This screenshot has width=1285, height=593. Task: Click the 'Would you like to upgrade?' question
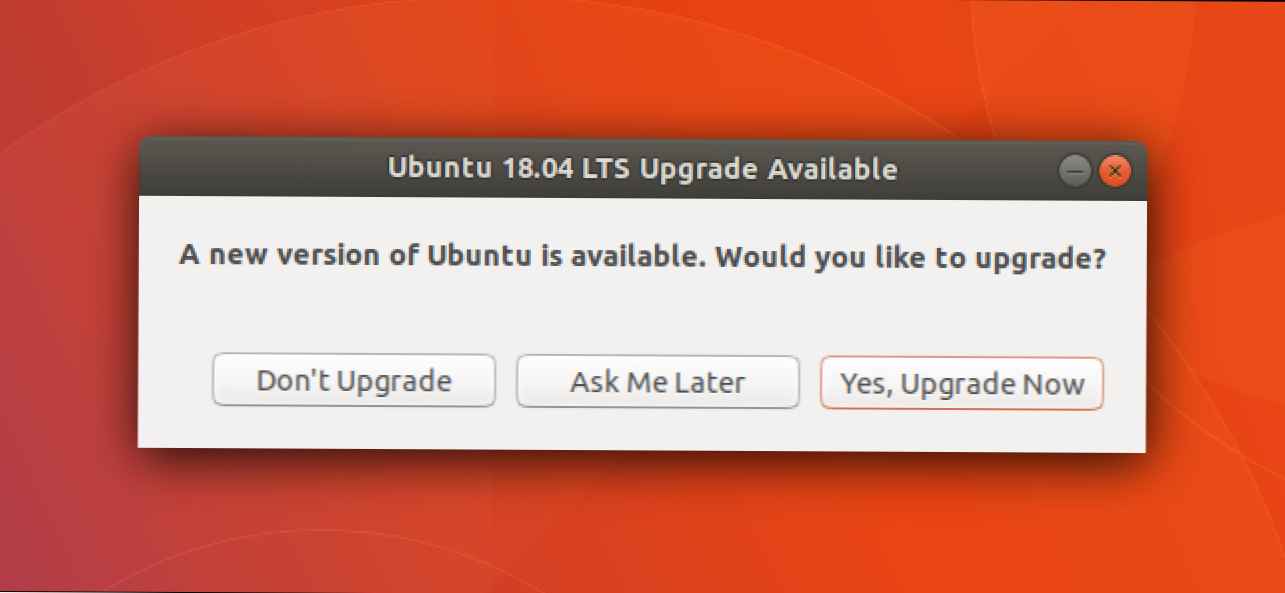(x=911, y=257)
